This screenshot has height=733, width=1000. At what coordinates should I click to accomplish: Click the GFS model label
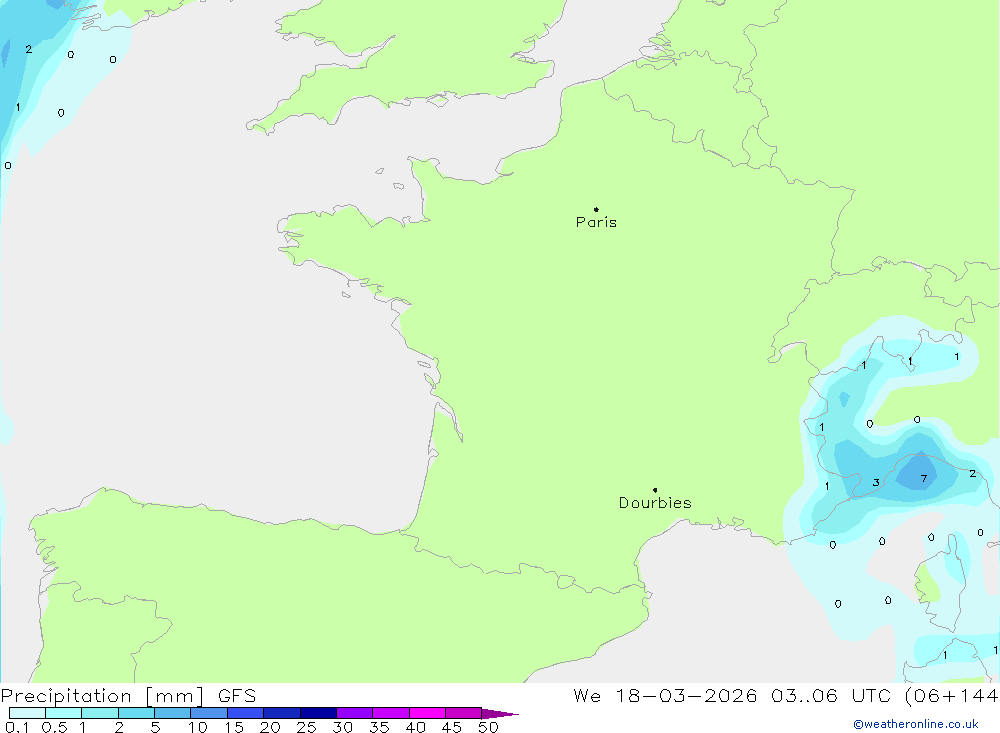click(x=237, y=695)
